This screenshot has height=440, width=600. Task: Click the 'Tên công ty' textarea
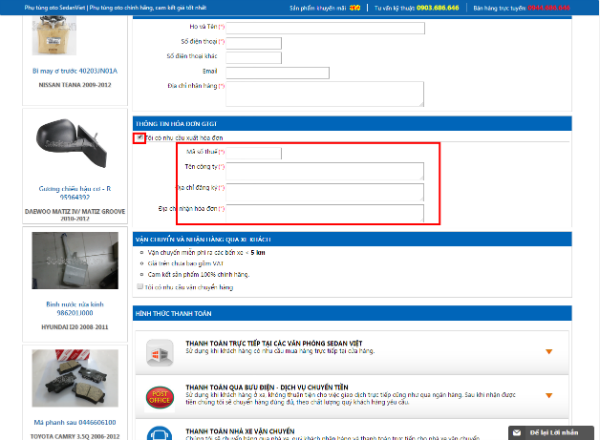(x=325, y=171)
